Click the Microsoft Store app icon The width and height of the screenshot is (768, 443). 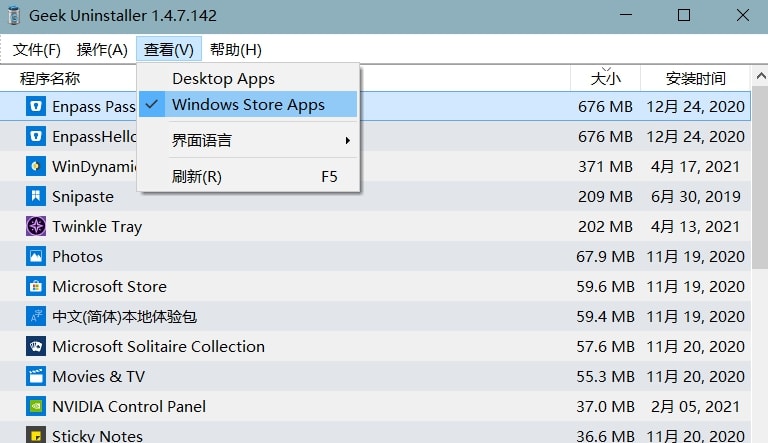[36, 286]
